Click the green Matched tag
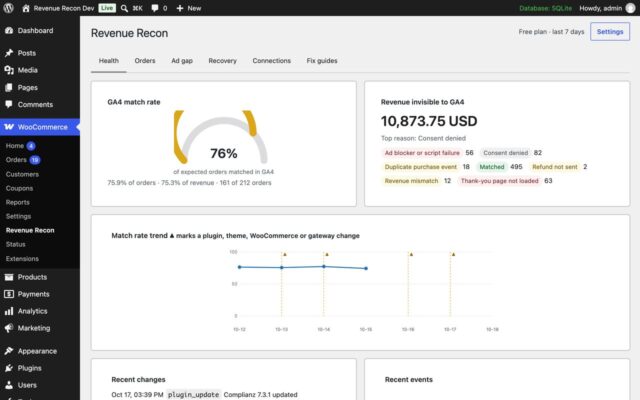Viewport: 640px width, 400px height. coord(492,167)
